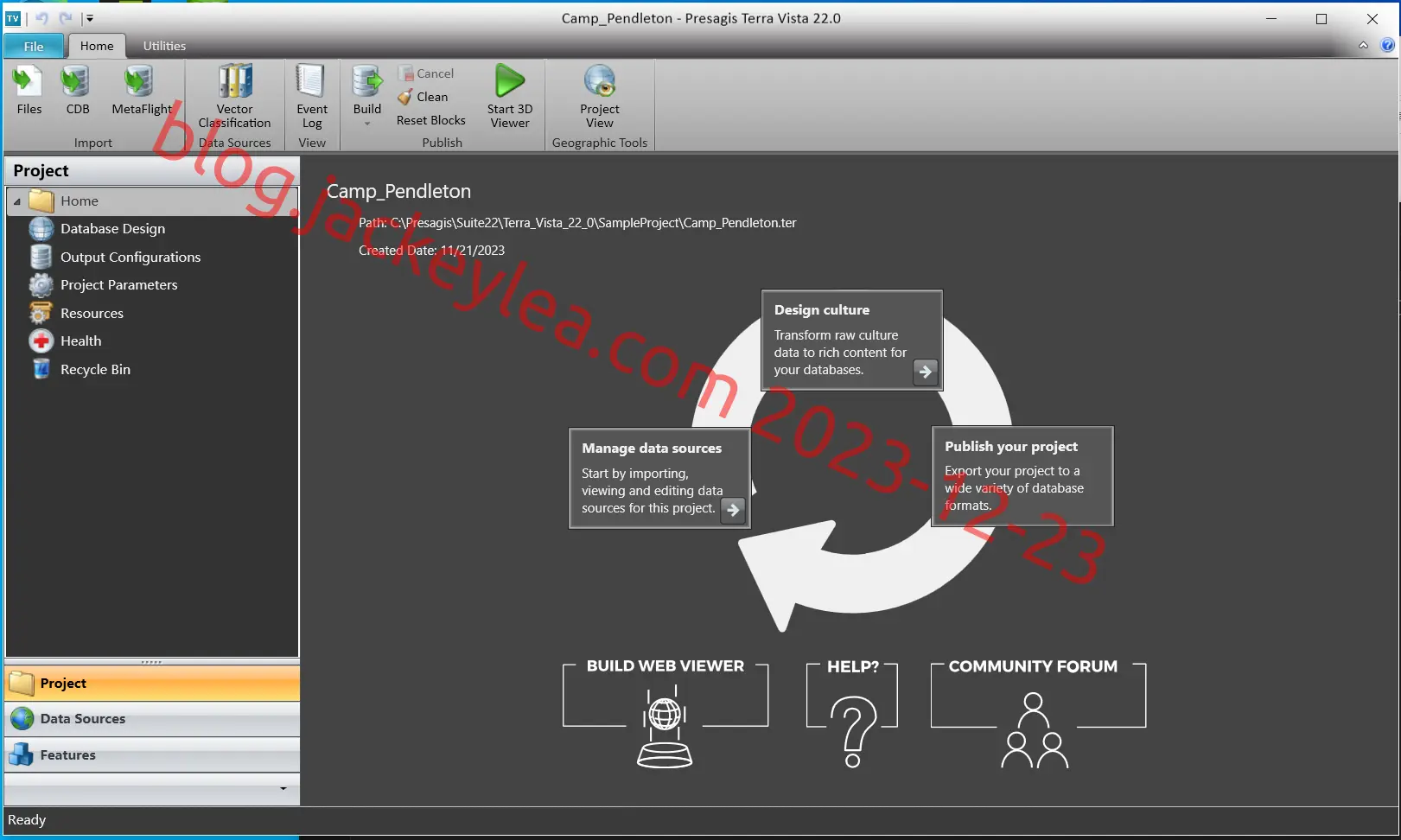This screenshot has width=1401, height=840.
Task: Click the Design culture arrow button
Action: (x=925, y=372)
